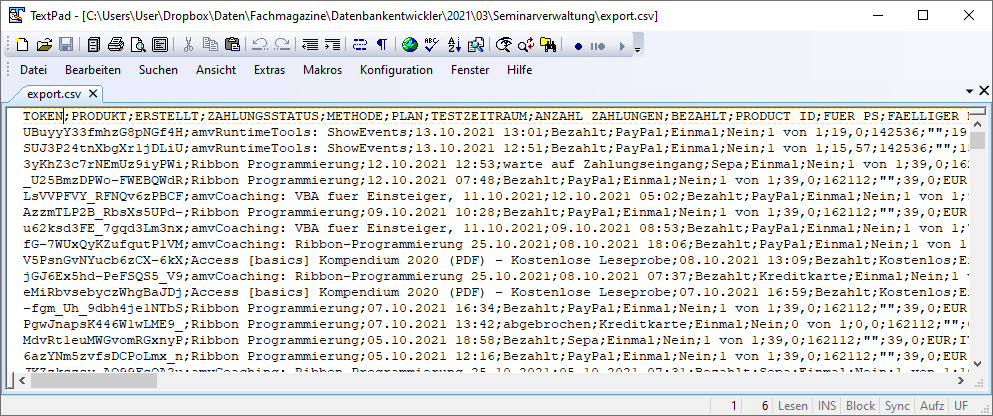Open the Datei menu
The width and height of the screenshot is (993, 416).
click(x=34, y=70)
